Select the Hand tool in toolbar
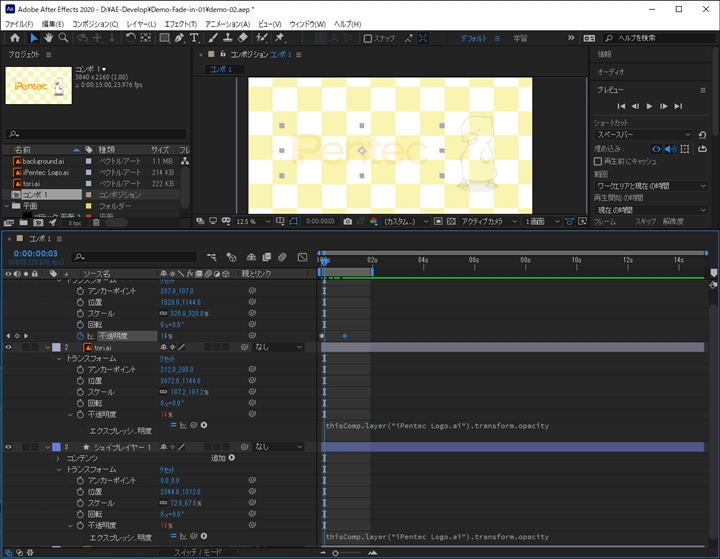 point(48,38)
